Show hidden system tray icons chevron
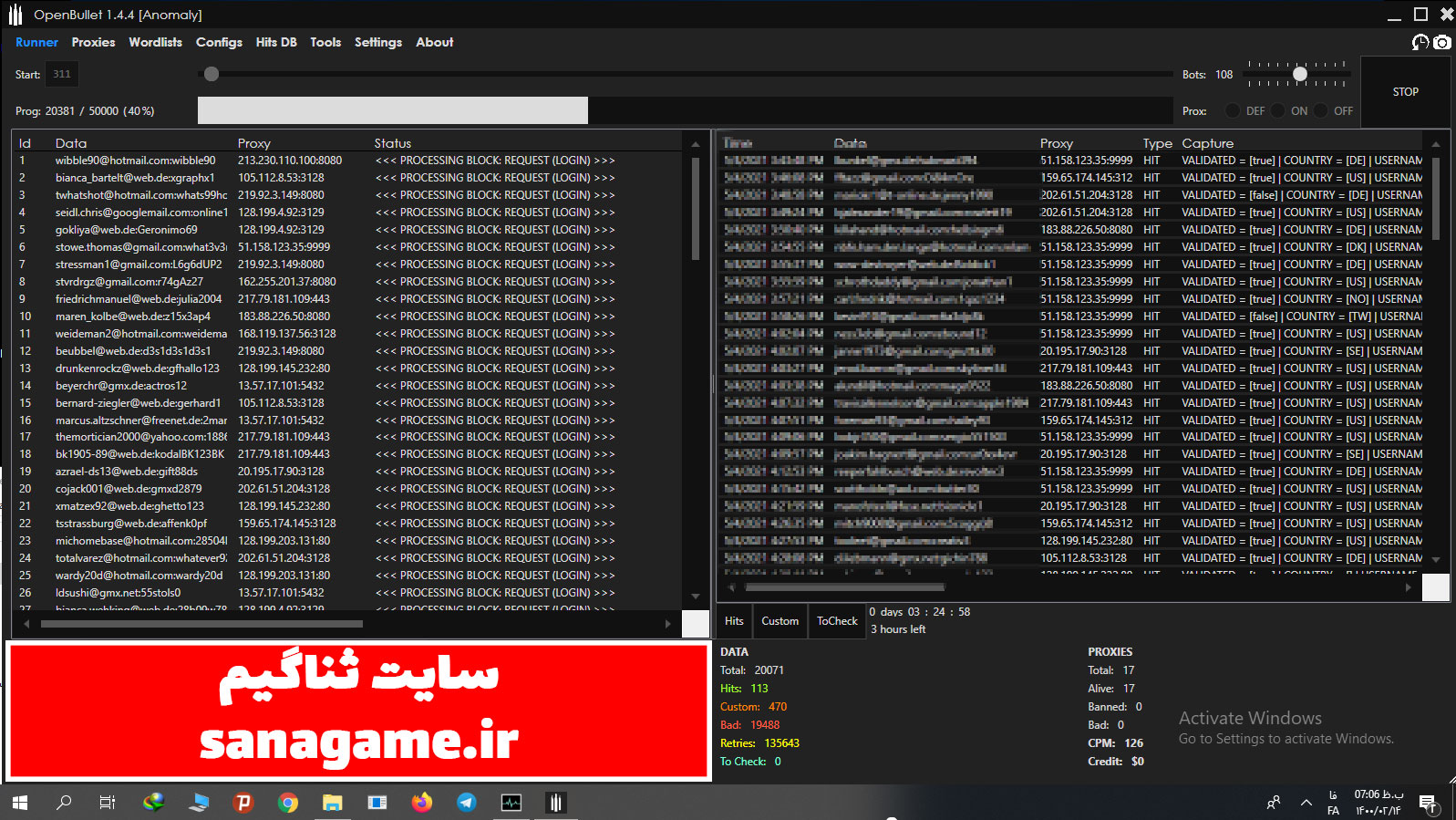Screen dimensions: 1456x820 pos(1306,803)
